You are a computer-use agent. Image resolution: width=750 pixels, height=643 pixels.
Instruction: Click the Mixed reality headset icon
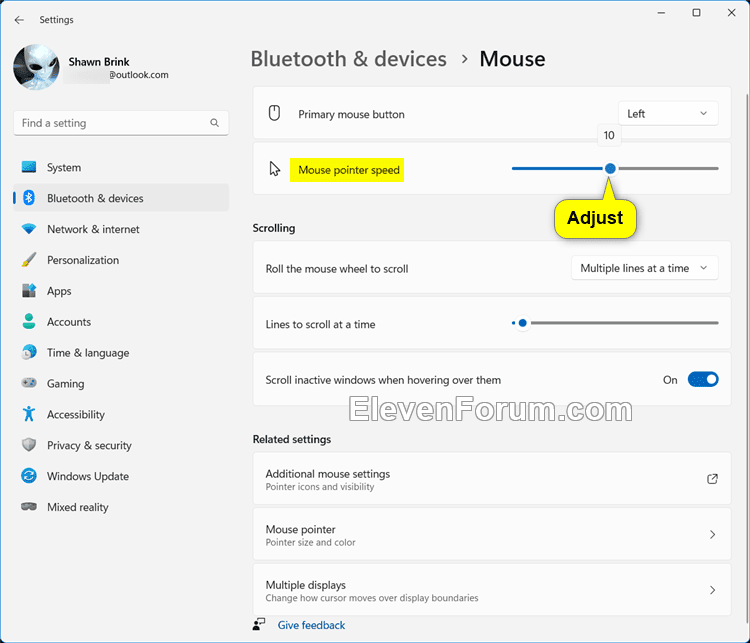[29, 506]
